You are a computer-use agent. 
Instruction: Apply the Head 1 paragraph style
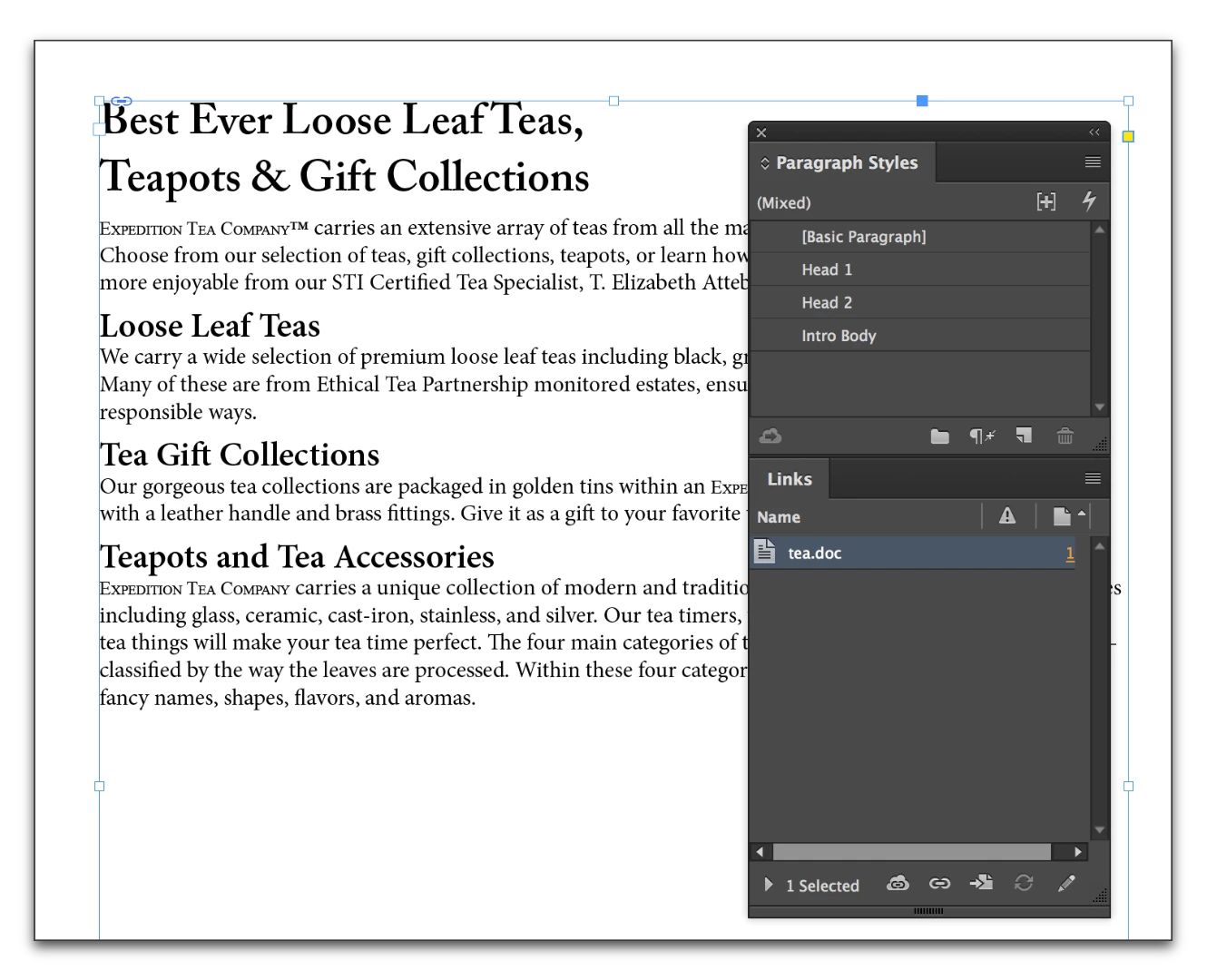[x=920, y=269]
